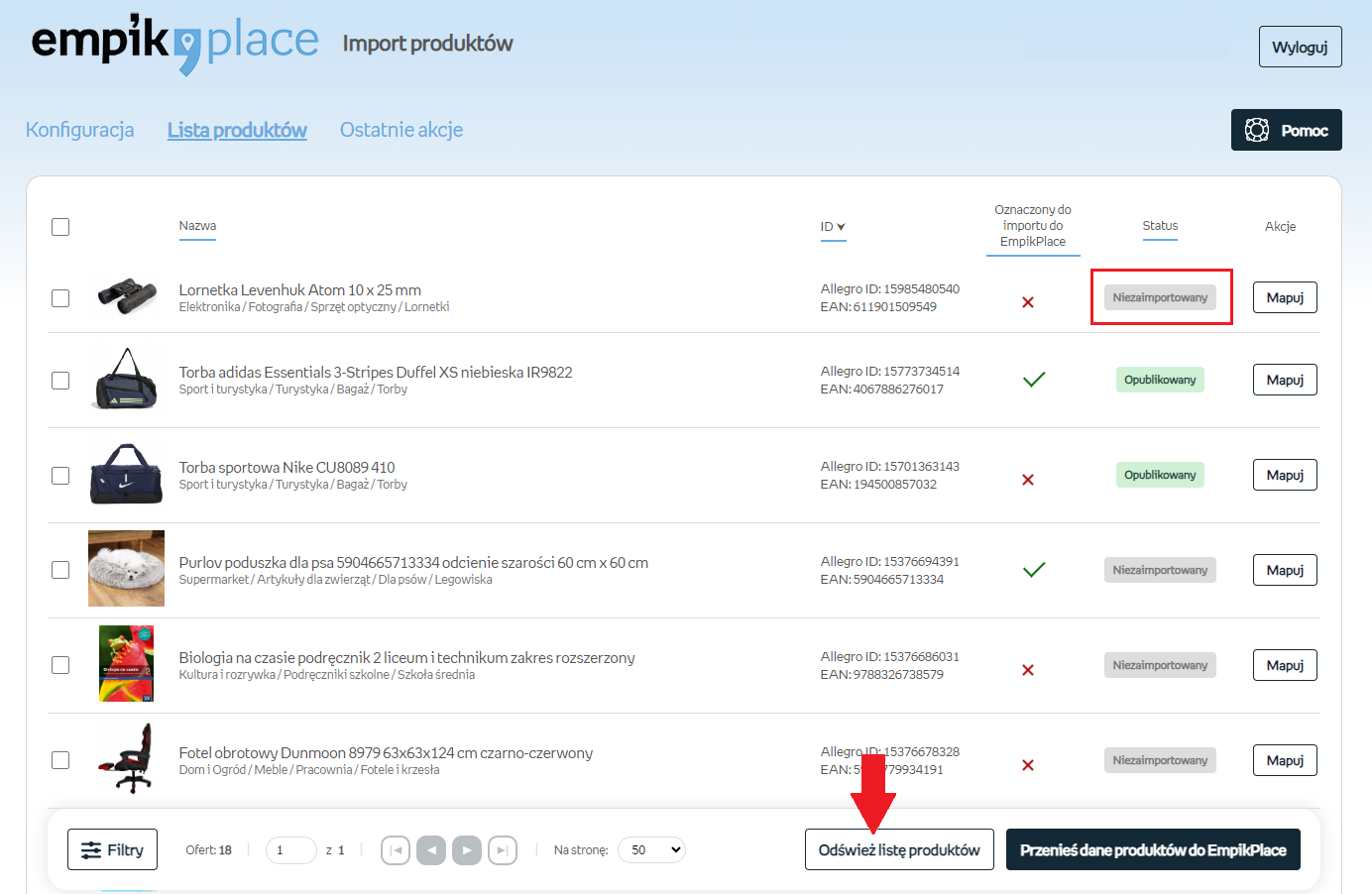Jump to last page using pagination arrow

click(x=503, y=850)
